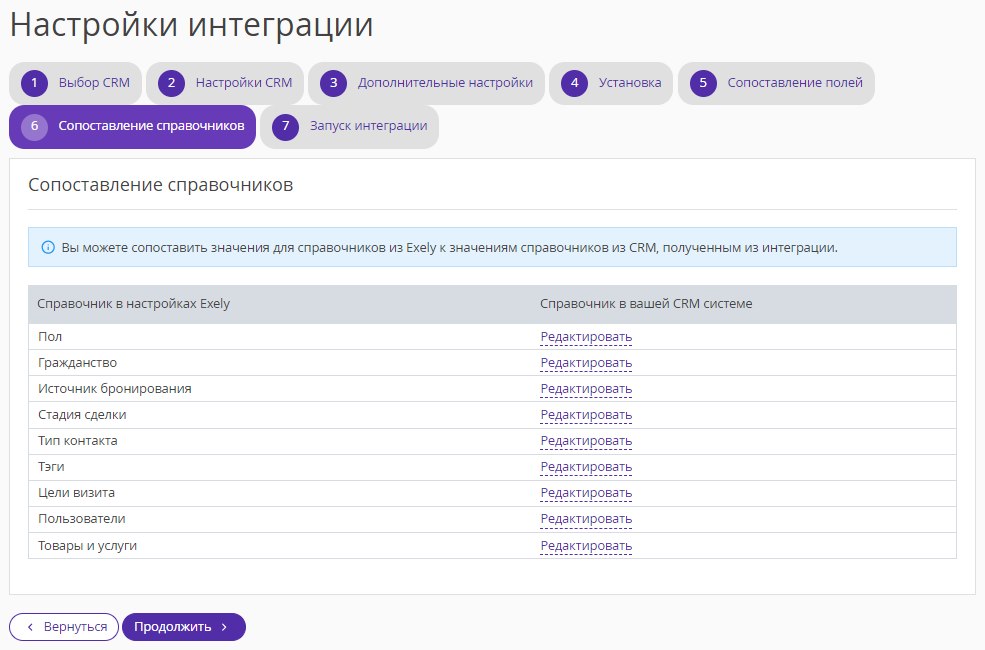Select the Цели визита cell text
985x650 pixels.
(x=77, y=493)
